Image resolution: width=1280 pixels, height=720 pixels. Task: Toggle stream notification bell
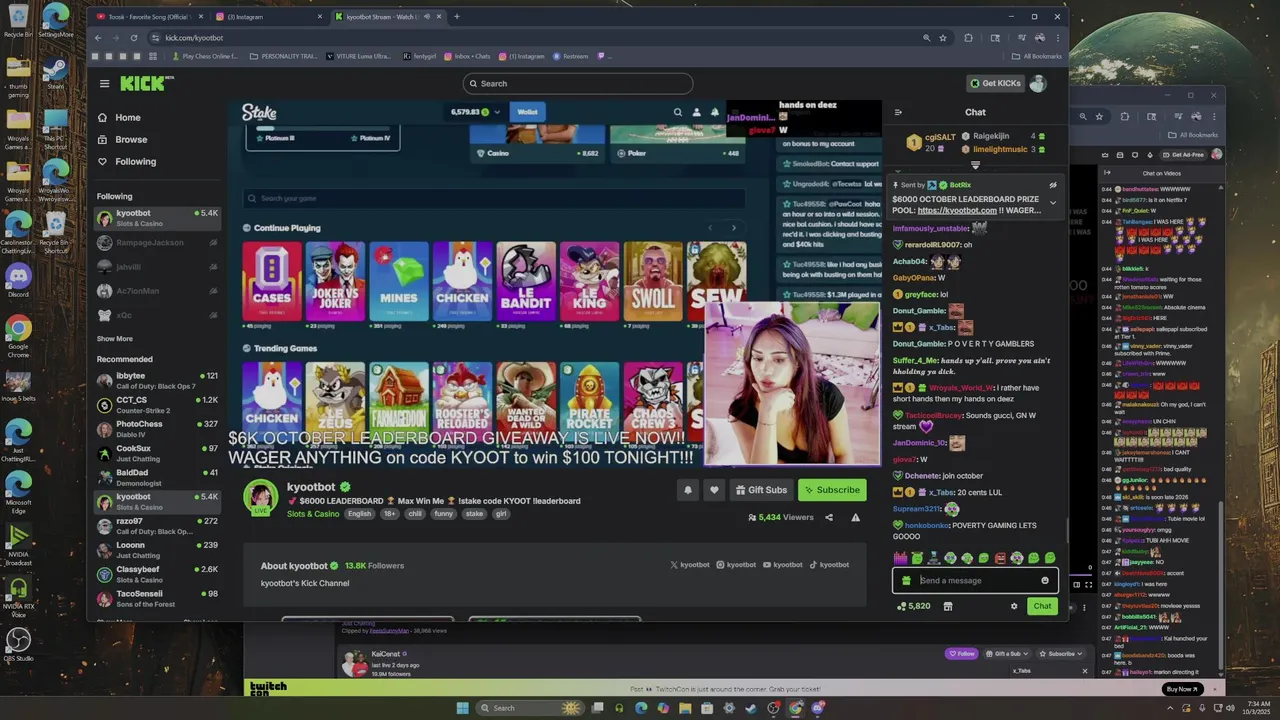pyautogui.click(x=688, y=490)
